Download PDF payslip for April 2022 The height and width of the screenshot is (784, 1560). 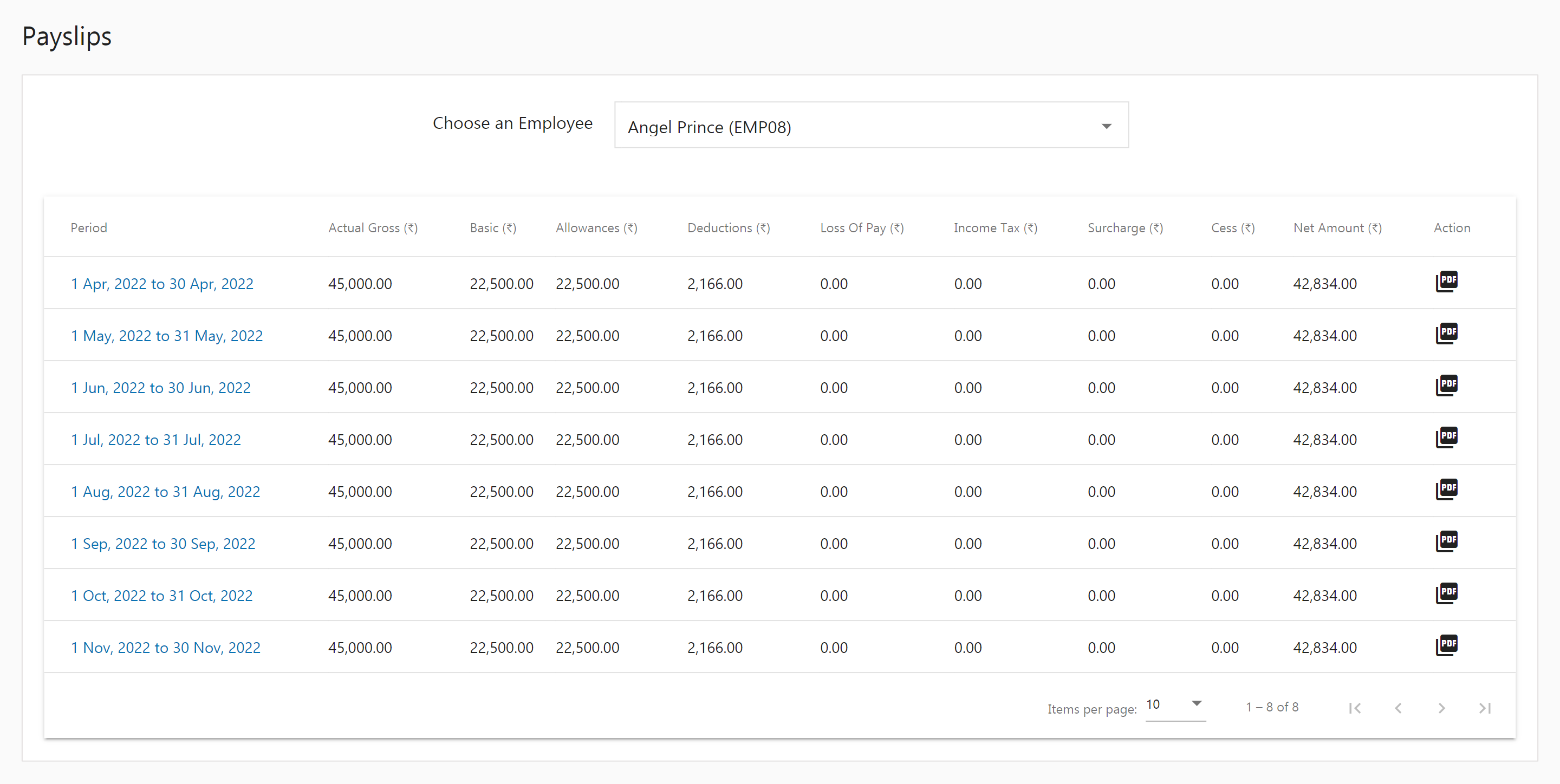coord(1446,282)
